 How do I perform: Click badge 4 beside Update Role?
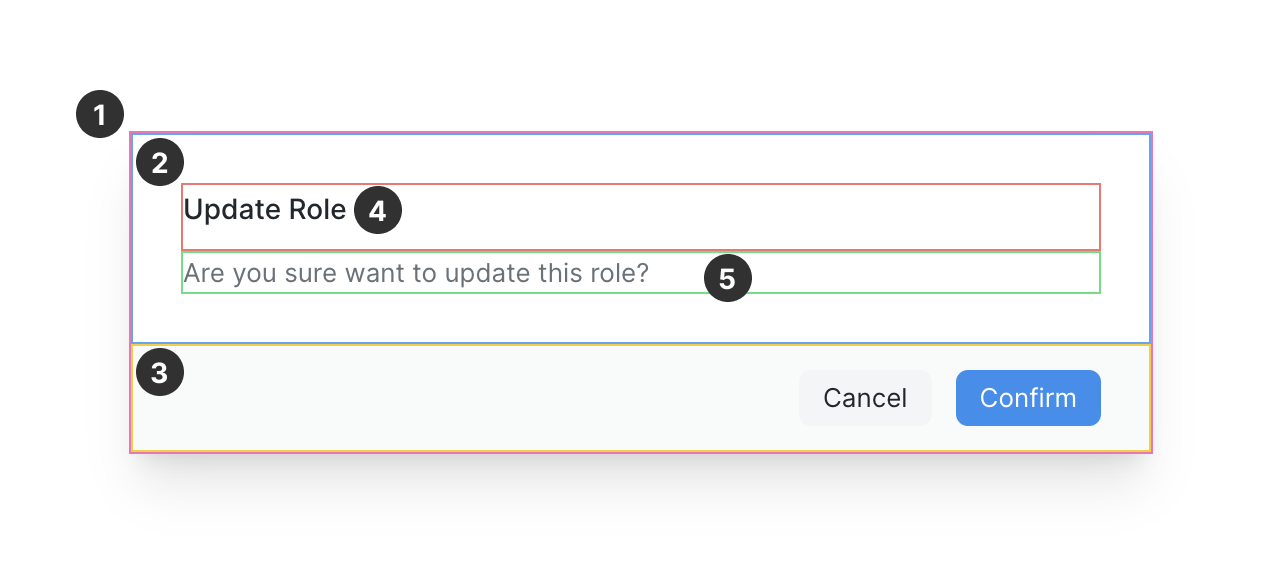pyautogui.click(x=377, y=212)
